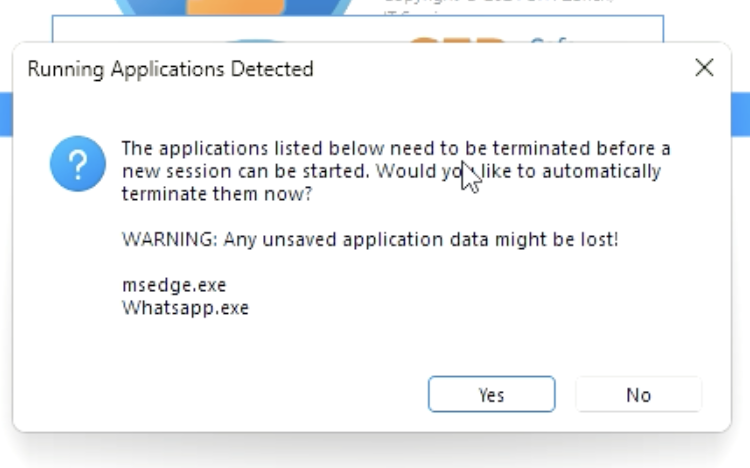This screenshot has height=468, width=750.
Task: Click the blue strip at right screen edge
Action: (740, 114)
